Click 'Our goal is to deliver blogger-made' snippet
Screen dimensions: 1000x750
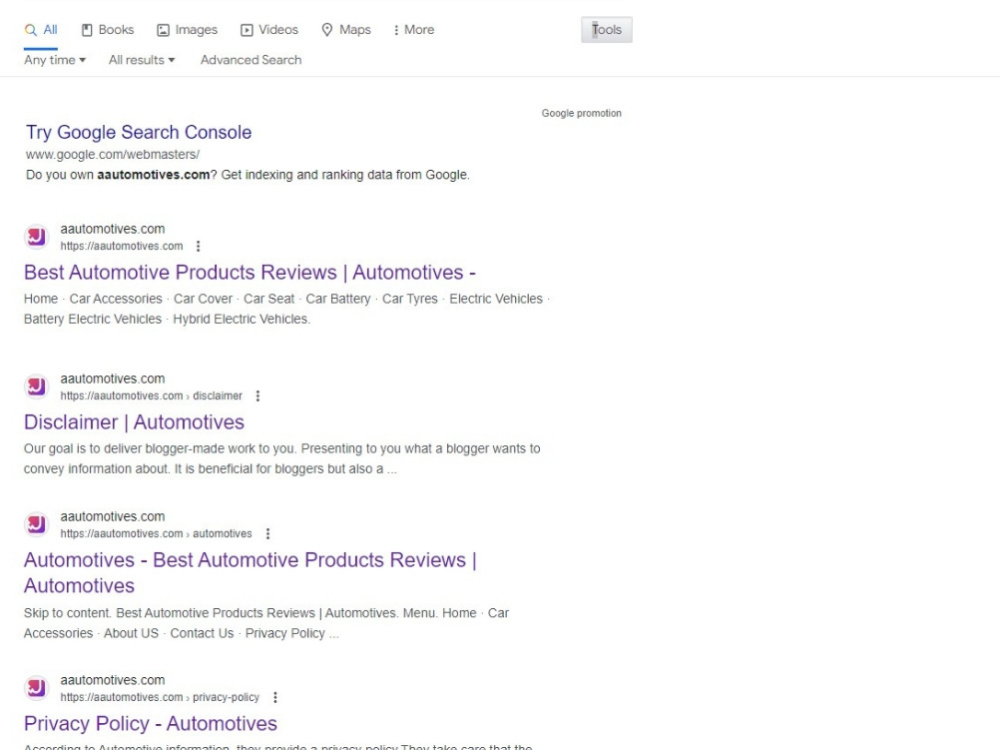coord(282,459)
